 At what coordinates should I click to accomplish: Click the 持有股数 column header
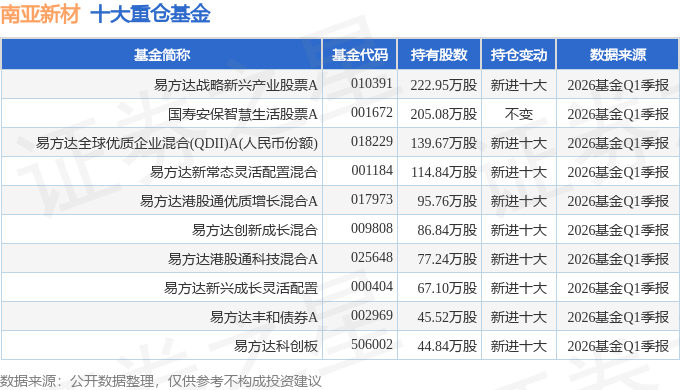point(439,55)
